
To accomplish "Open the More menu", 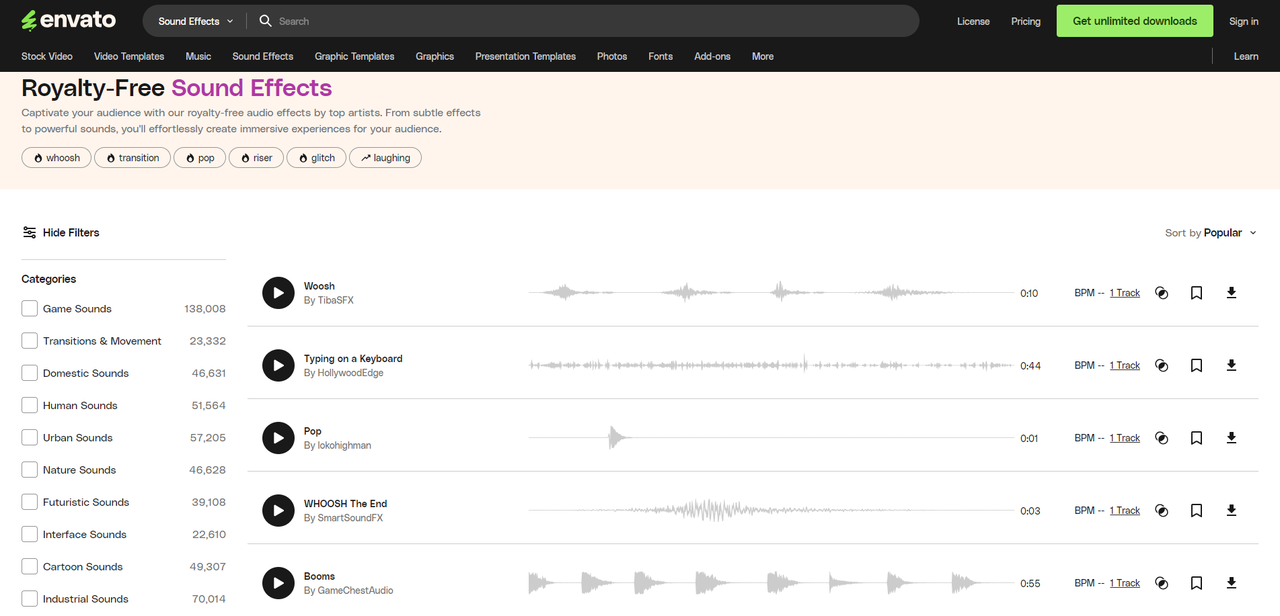I will point(763,56).
